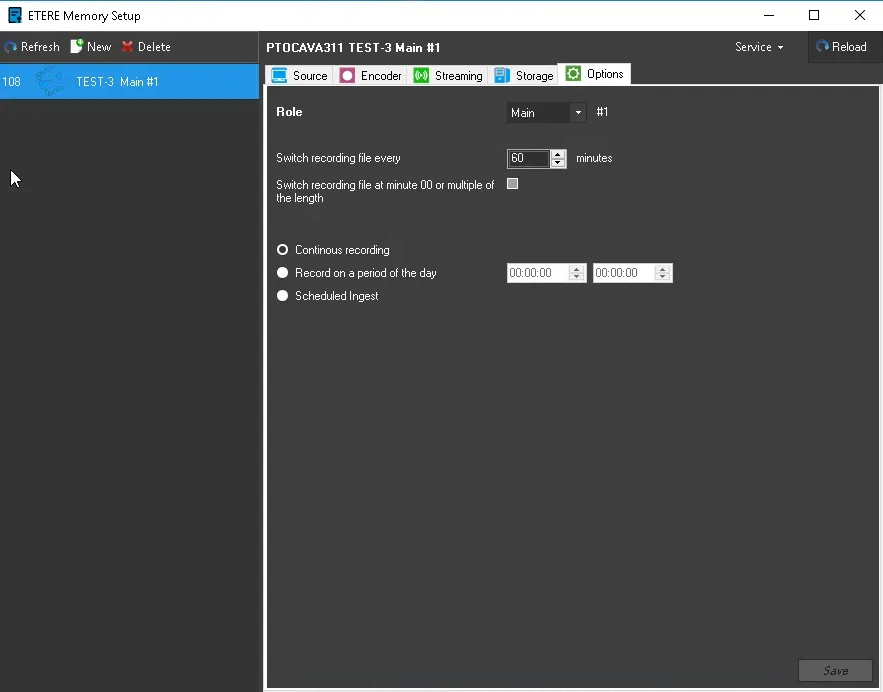Open the Source tab
This screenshot has width=883, height=692.
299,75
